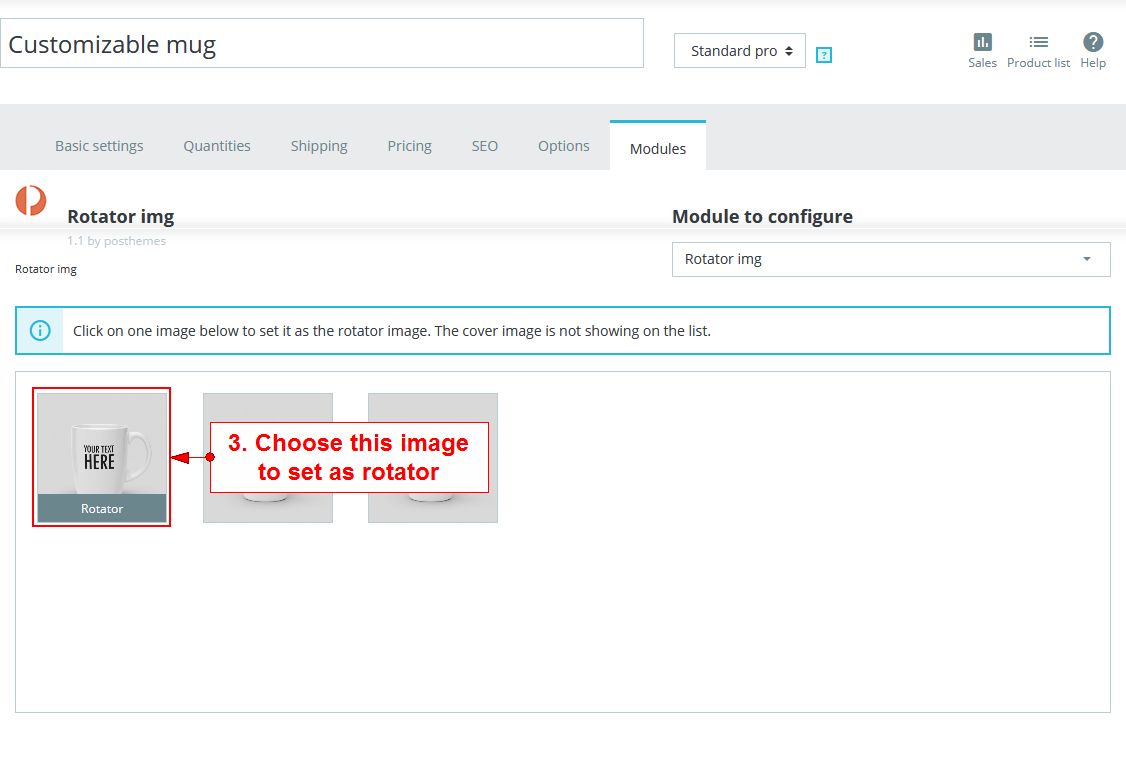Switch to the Options tab
Image resolution: width=1126 pixels, height=758 pixels.
(563, 146)
